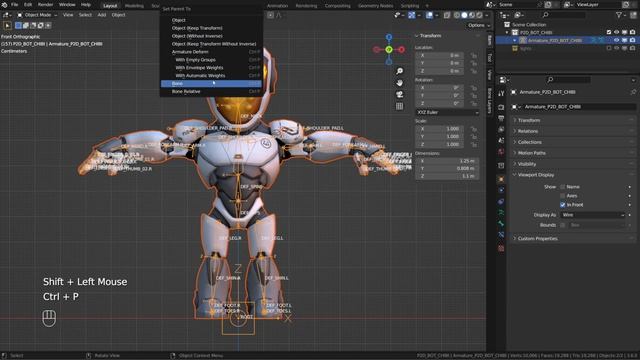This screenshot has height=360, width=640.
Task: Switch to the Compositing workspace tab
Action: point(338,6)
